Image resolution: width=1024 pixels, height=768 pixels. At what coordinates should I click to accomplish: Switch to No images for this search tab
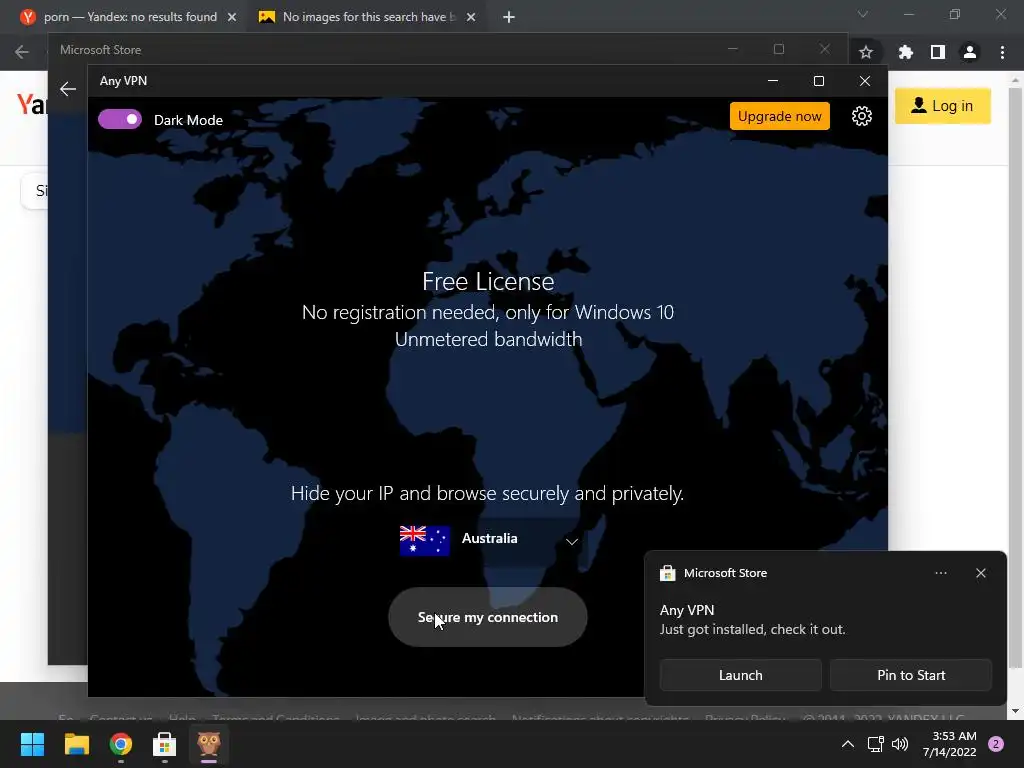366,17
